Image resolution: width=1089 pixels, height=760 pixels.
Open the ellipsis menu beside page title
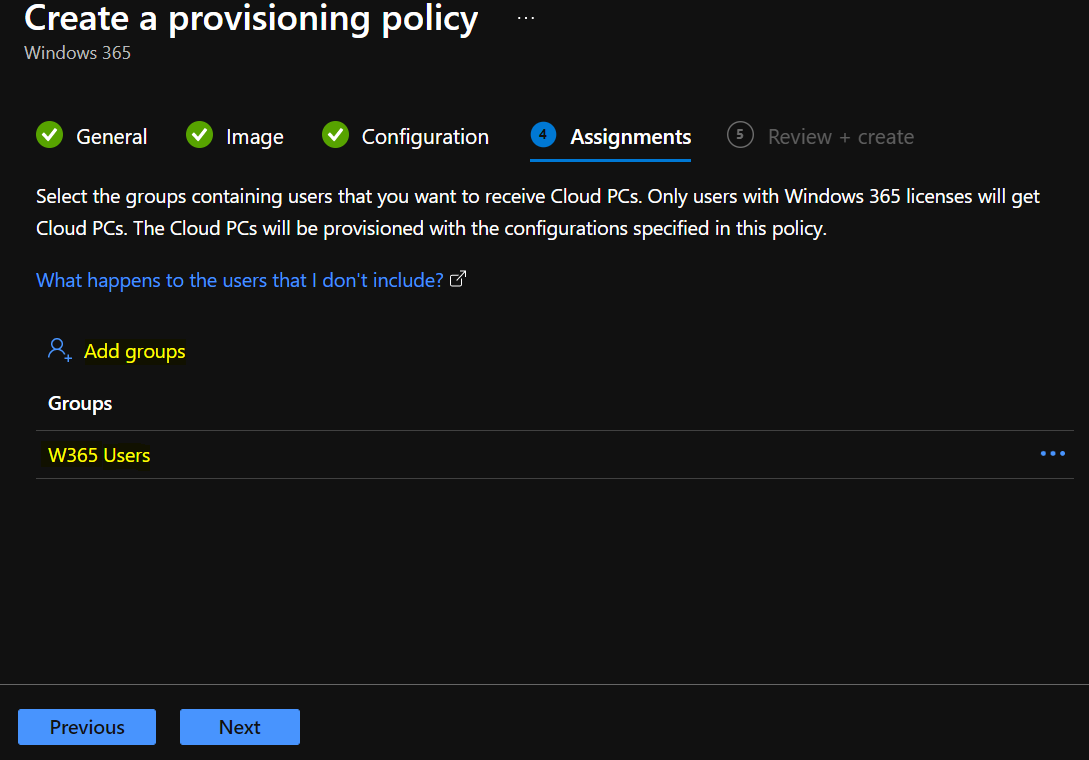coord(526,18)
